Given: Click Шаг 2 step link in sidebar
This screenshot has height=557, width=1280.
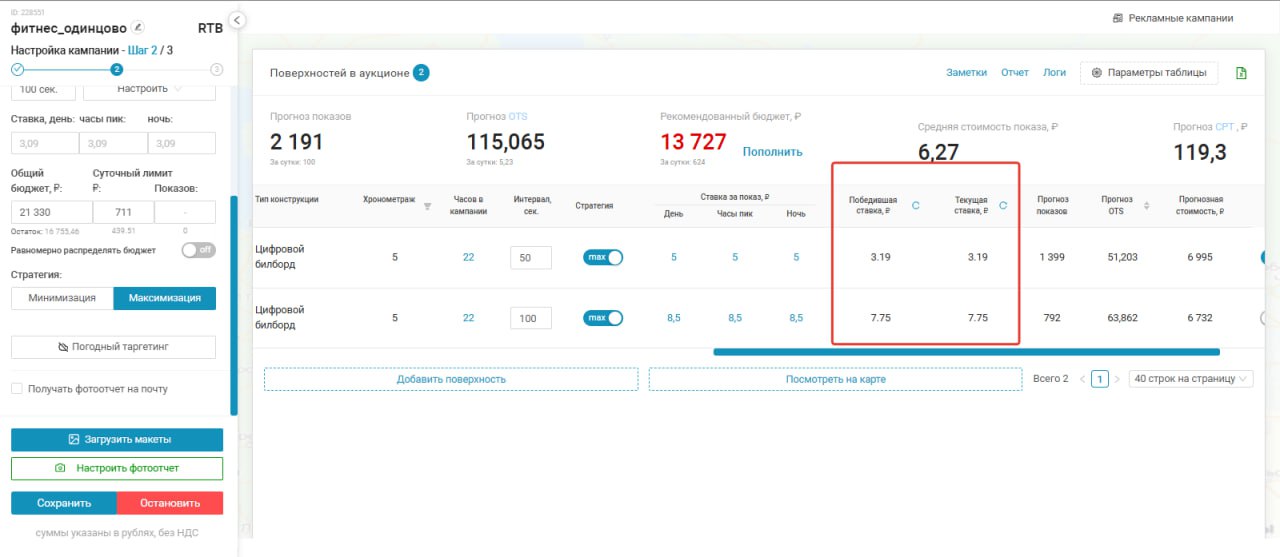Looking at the screenshot, I should pos(143,50).
